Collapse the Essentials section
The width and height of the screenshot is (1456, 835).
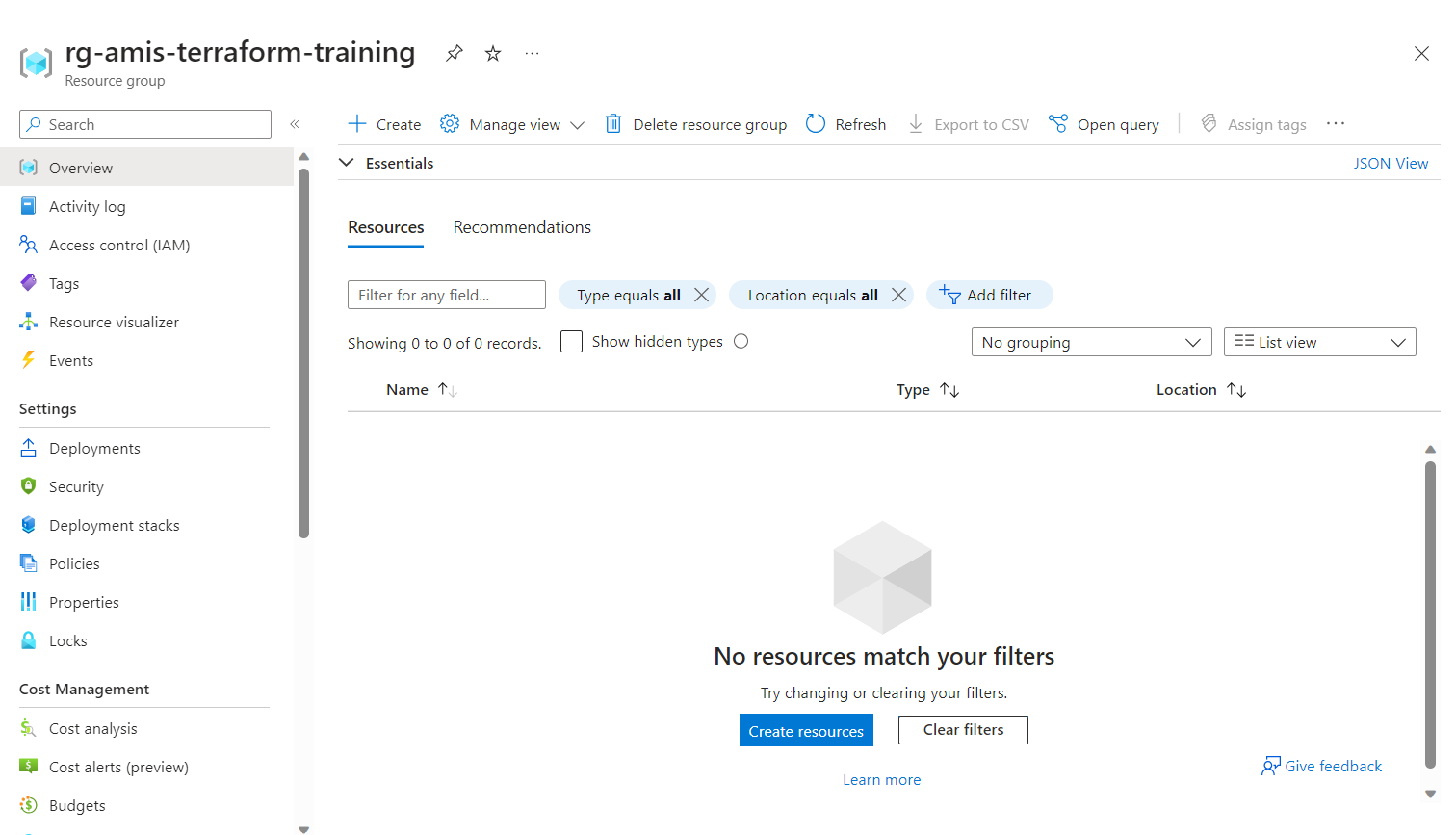347,163
